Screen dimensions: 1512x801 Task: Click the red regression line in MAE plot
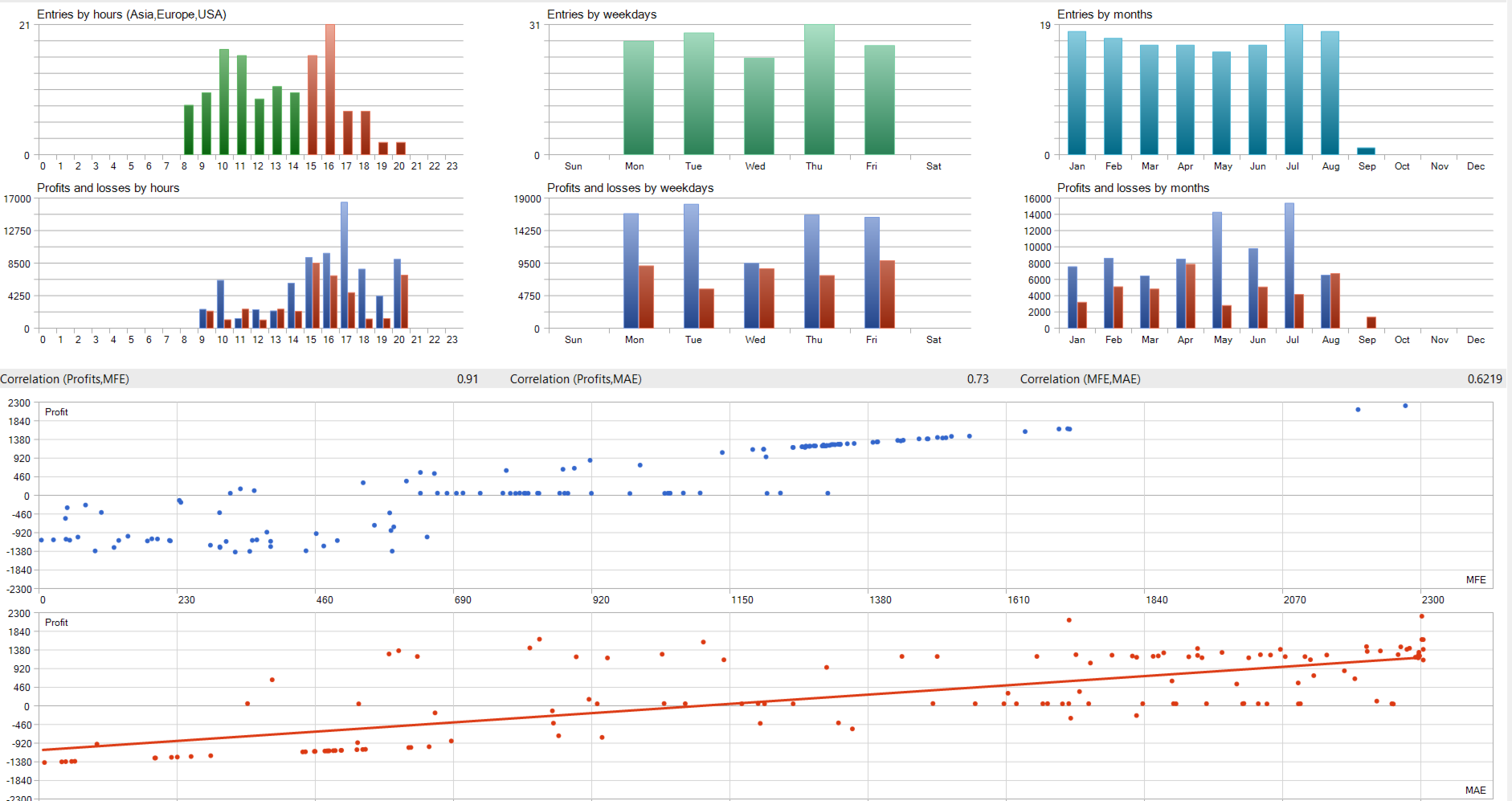(731, 705)
